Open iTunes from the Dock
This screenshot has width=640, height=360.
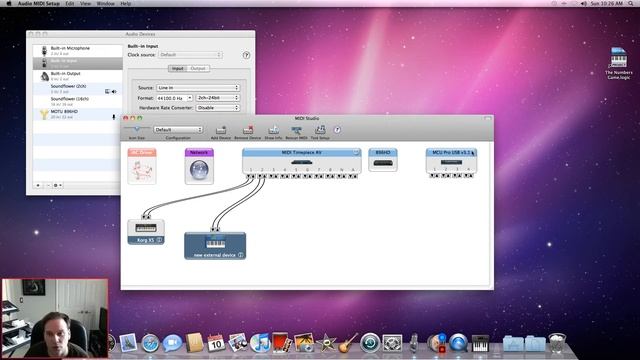click(x=260, y=343)
